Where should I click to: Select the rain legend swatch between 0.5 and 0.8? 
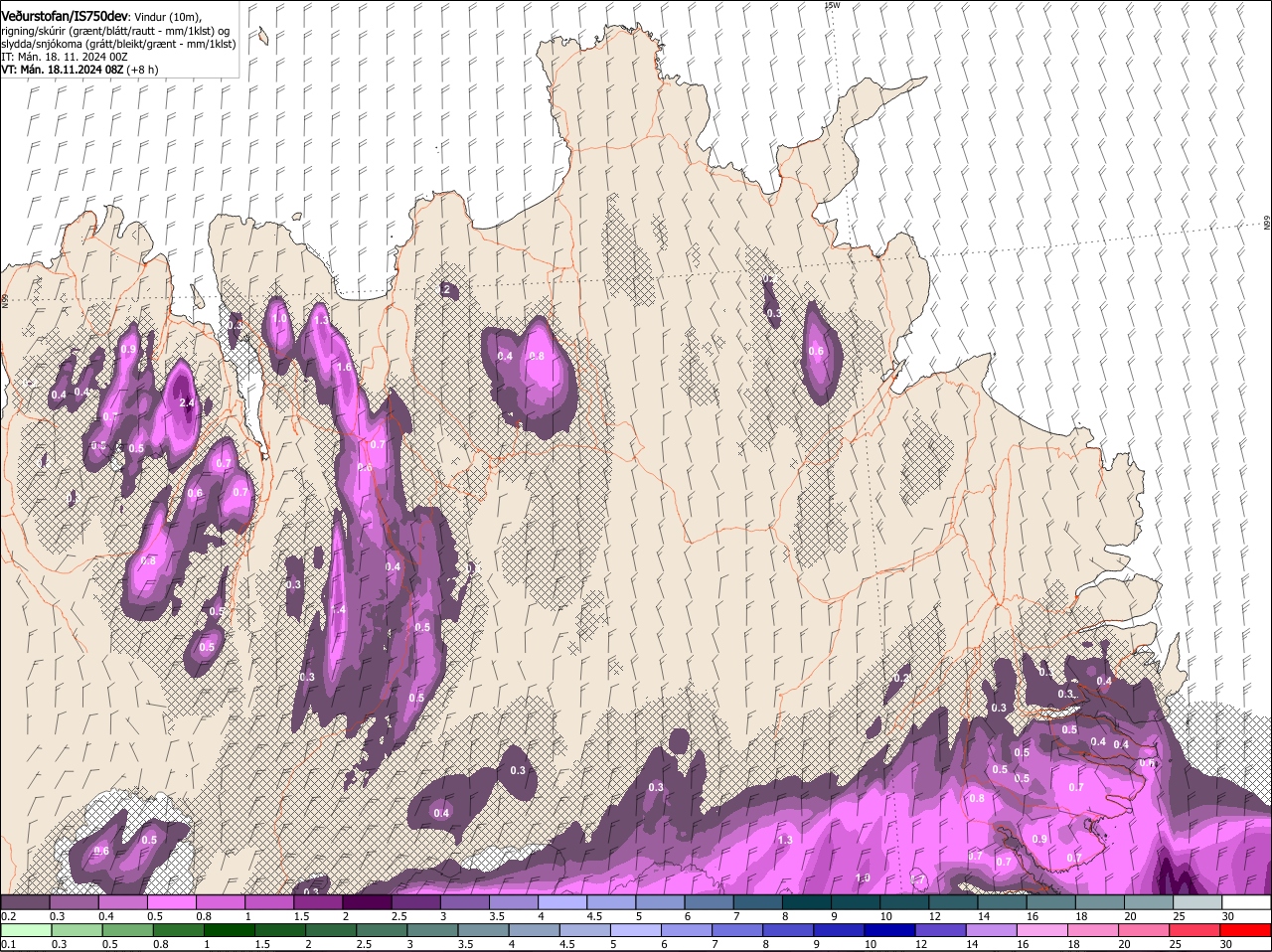tap(129, 930)
